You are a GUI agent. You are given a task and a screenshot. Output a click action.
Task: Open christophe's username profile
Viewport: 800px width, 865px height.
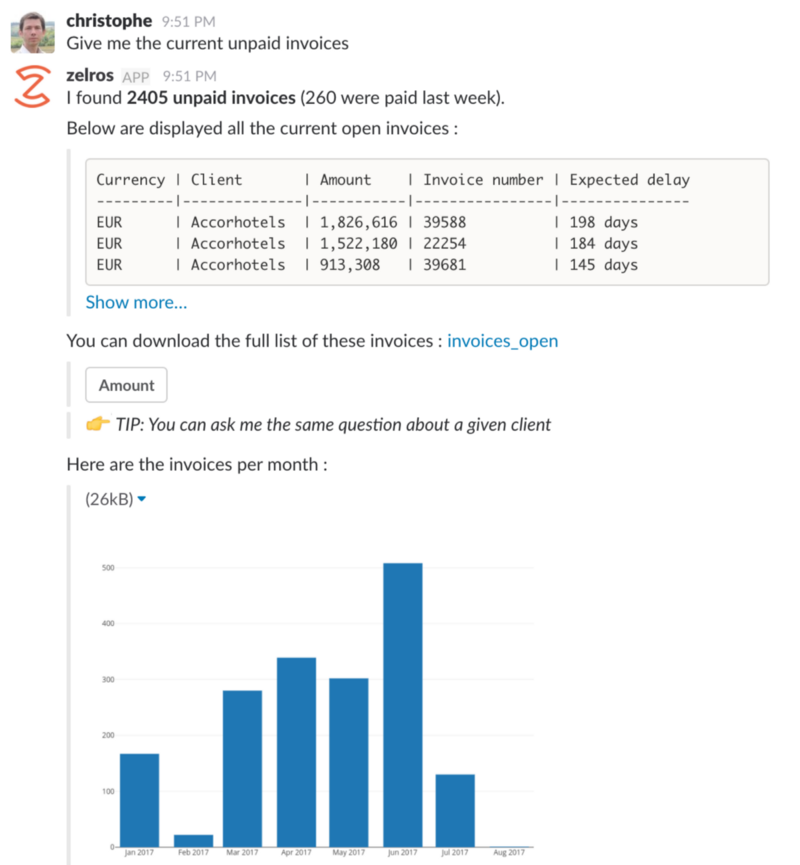pos(109,20)
